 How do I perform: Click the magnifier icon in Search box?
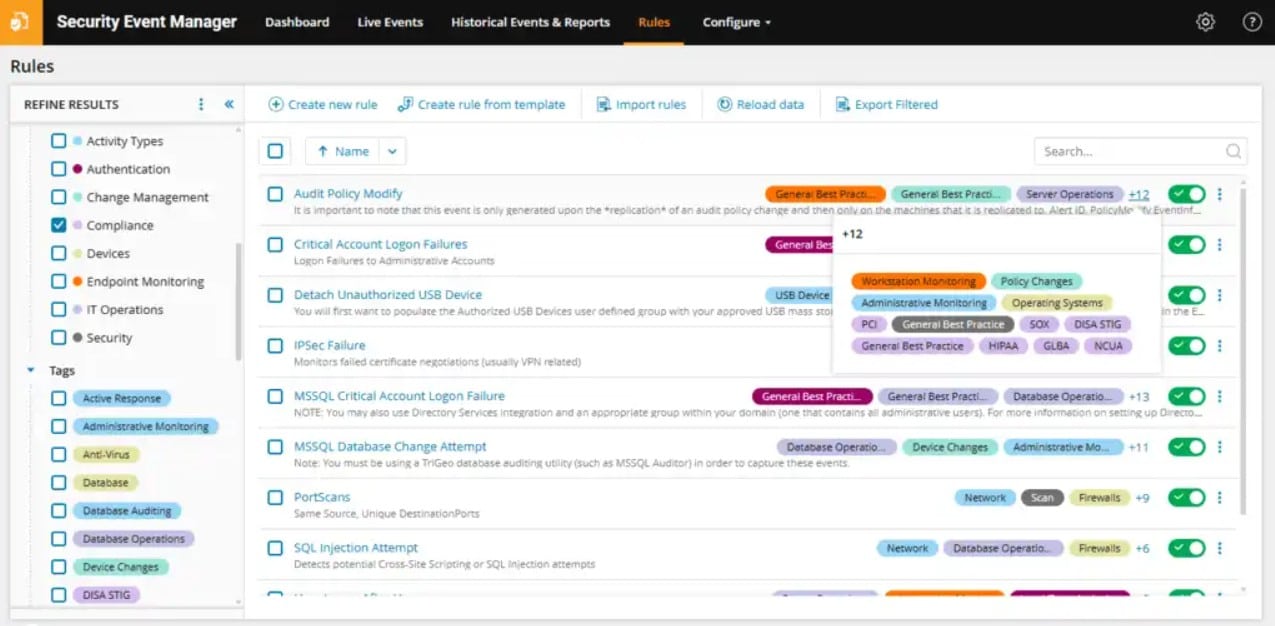(x=1234, y=152)
